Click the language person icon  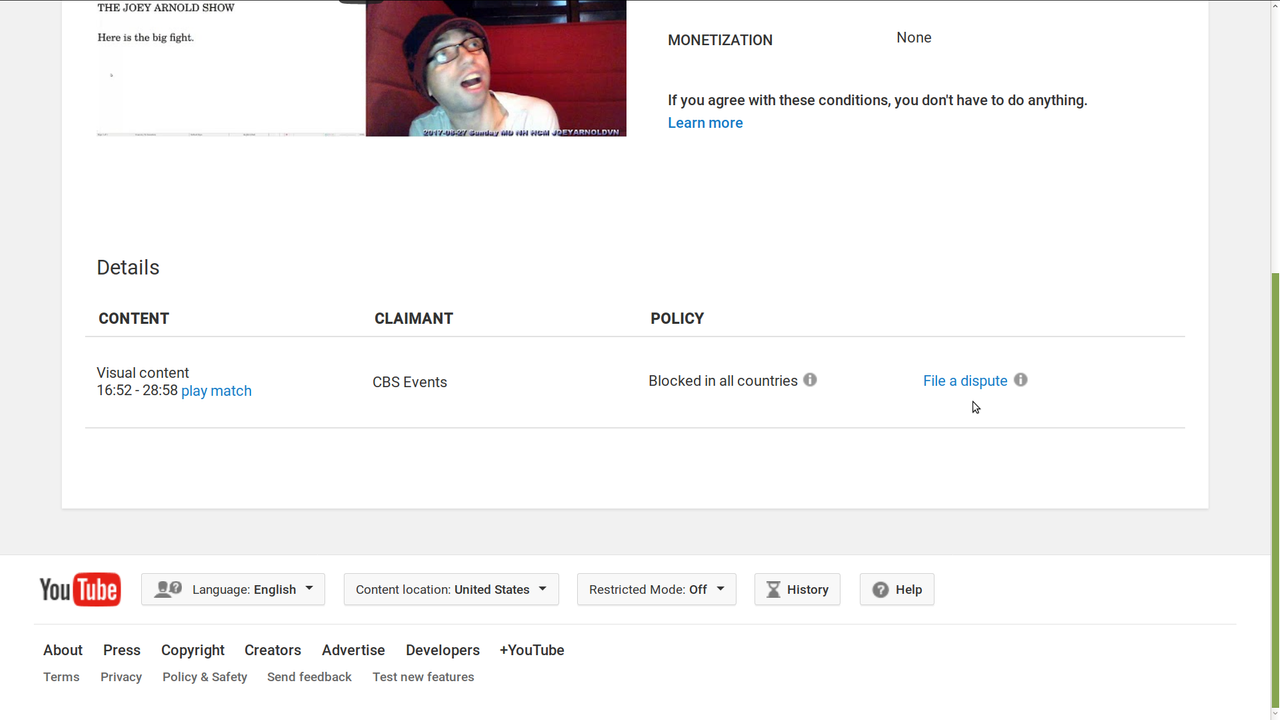coord(168,590)
